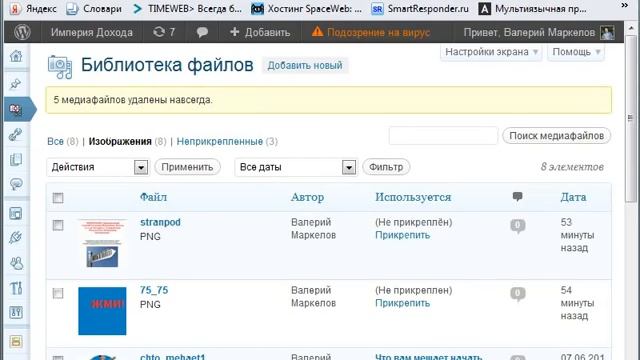This screenshot has width=640, height=360.
Task: Show more bookmarks chevron
Action: [624, 6]
